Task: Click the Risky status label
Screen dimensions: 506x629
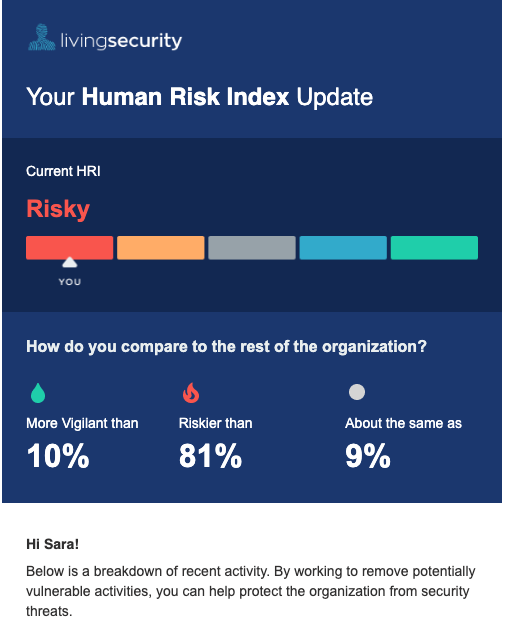Action: (58, 209)
